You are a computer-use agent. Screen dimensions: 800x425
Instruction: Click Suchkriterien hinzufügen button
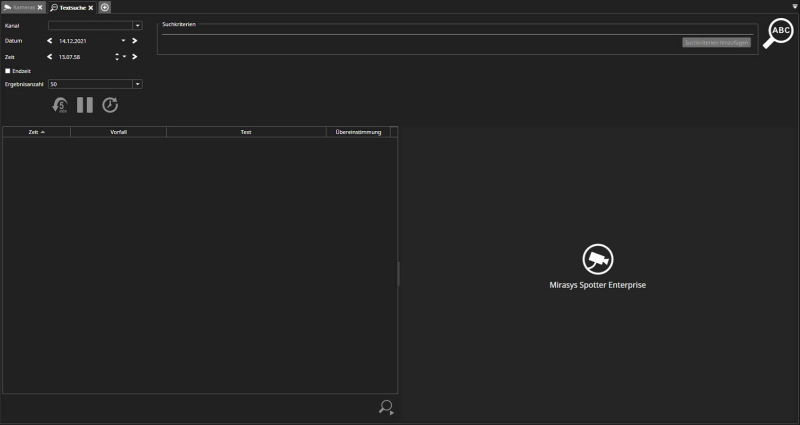tap(716, 43)
